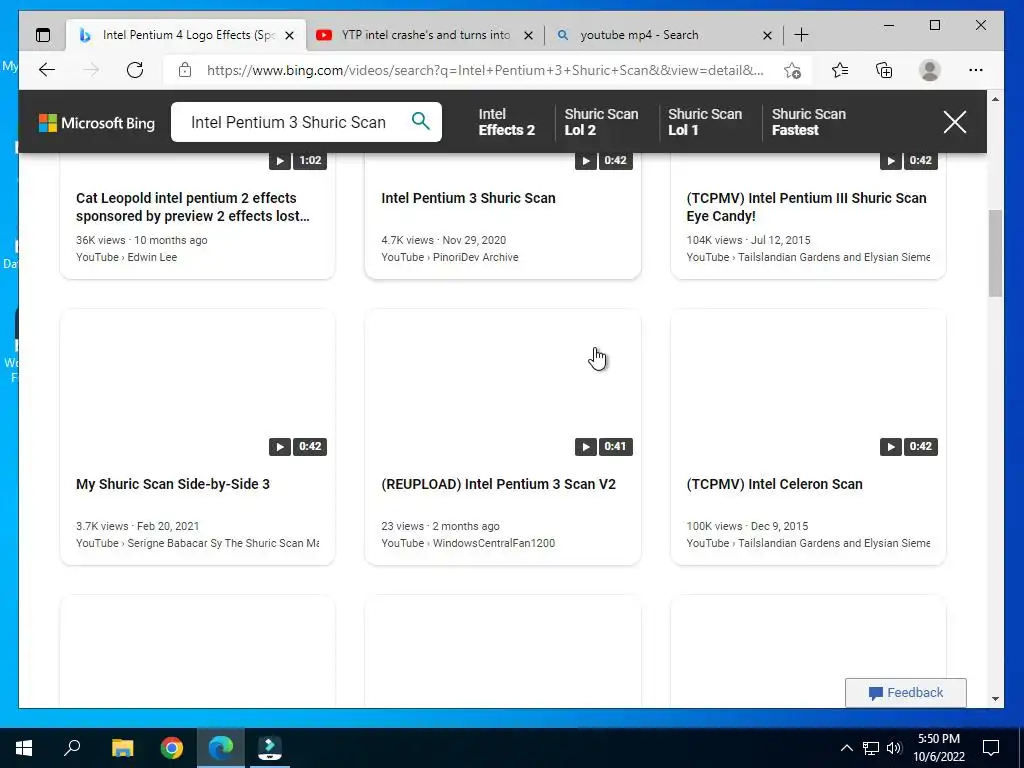Open the browser profile avatar
The width and height of the screenshot is (1024, 768).
click(929, 70)
